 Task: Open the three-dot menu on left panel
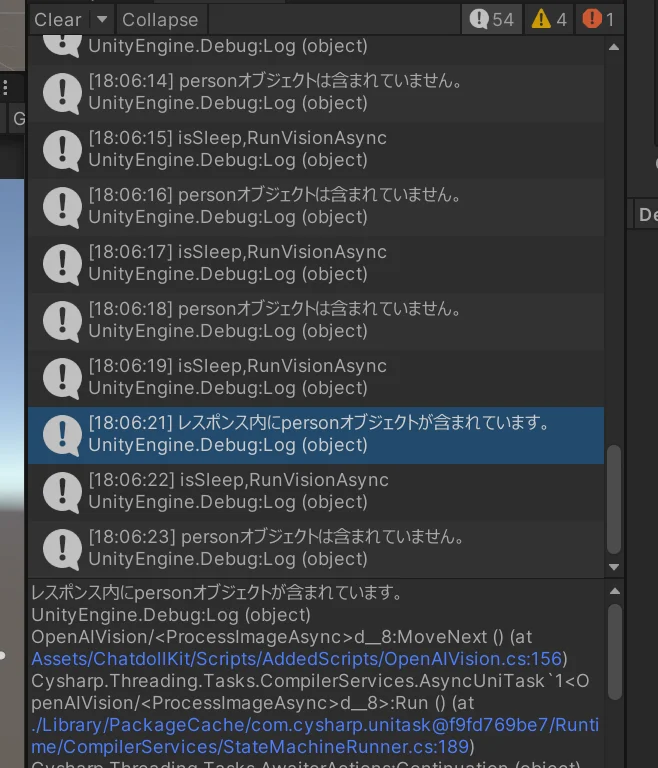(5, 88)
